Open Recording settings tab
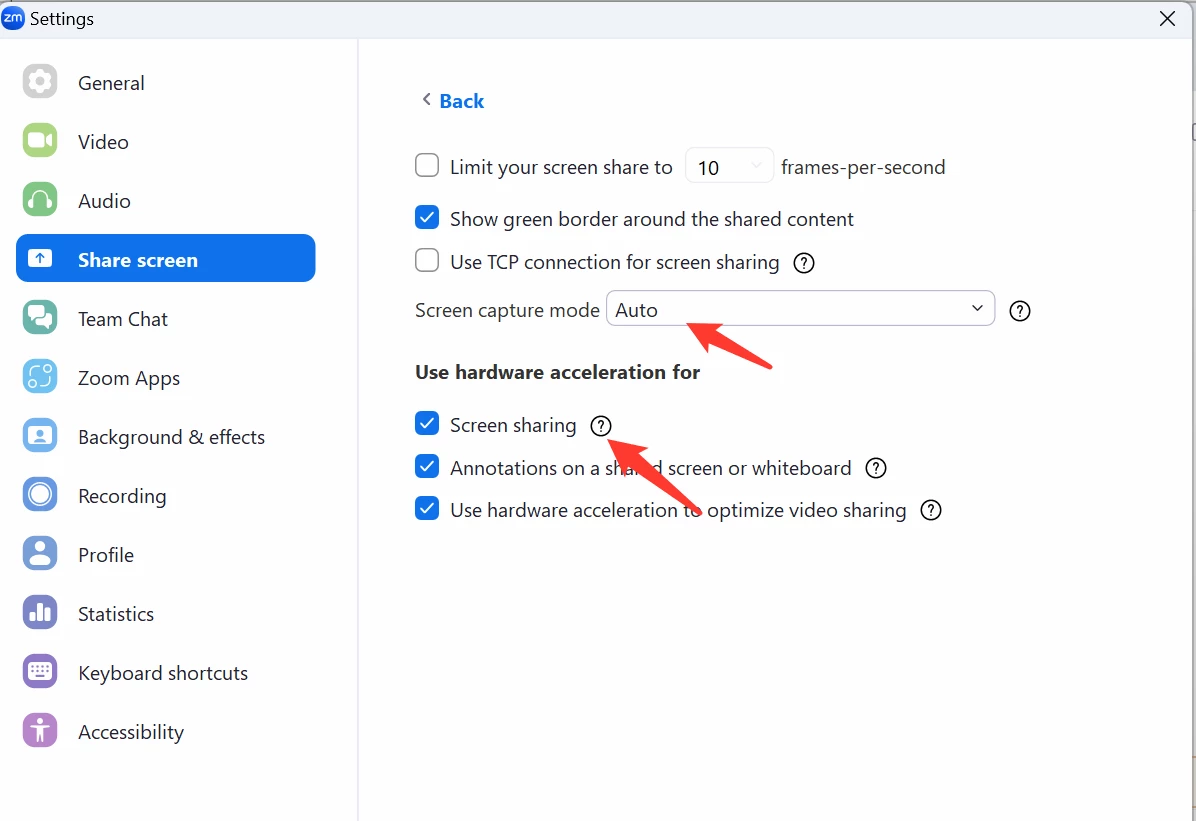1196x821 pixels. click(166, 495)
